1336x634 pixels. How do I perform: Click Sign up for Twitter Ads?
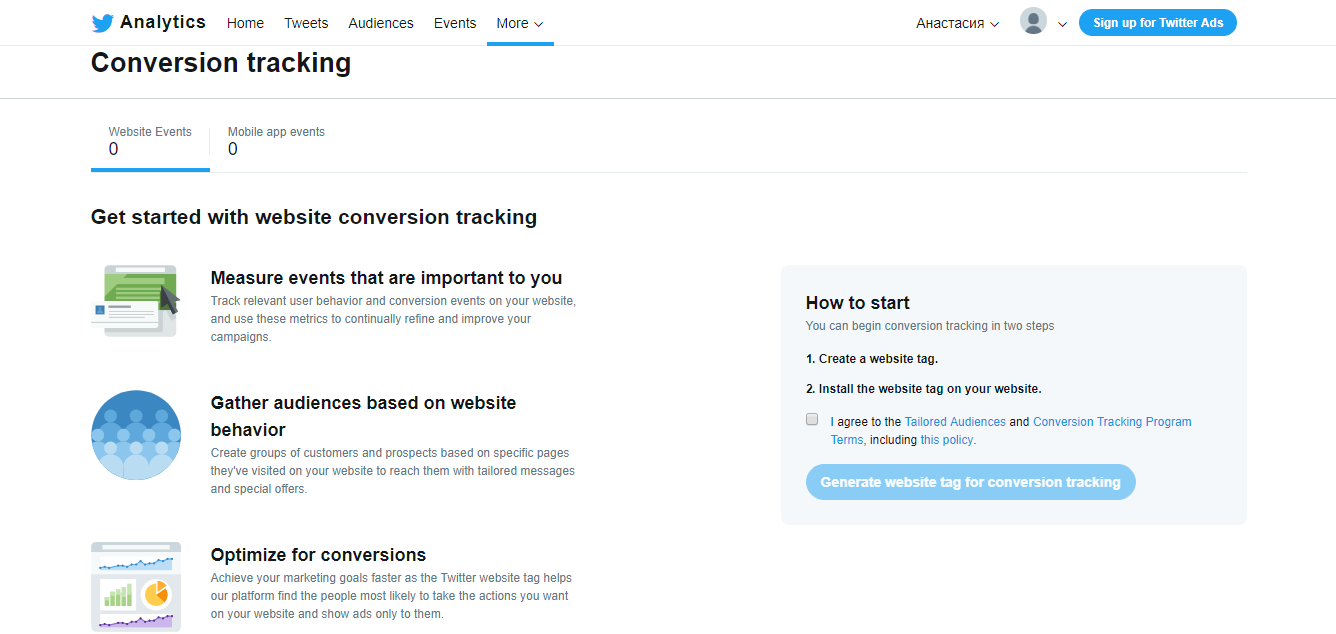point(1157,21)
